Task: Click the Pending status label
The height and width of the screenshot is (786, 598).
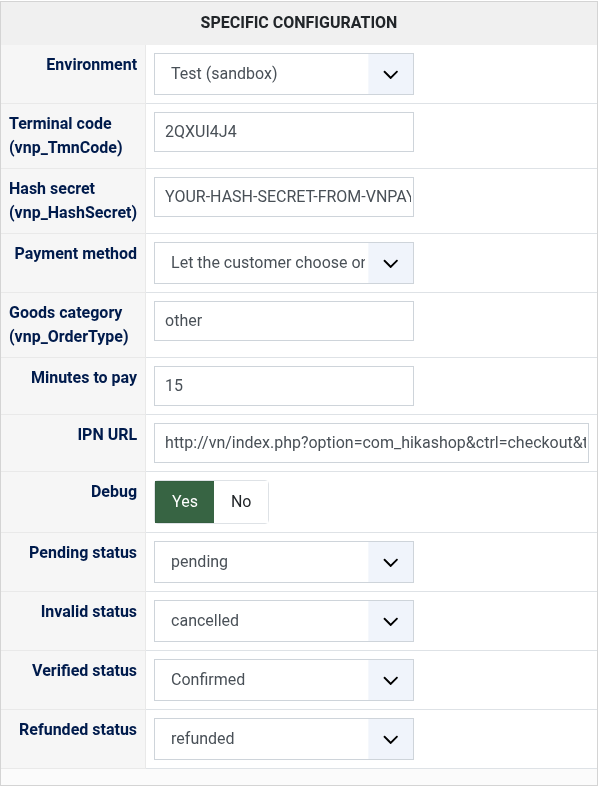Action: [x=83, y=552]
